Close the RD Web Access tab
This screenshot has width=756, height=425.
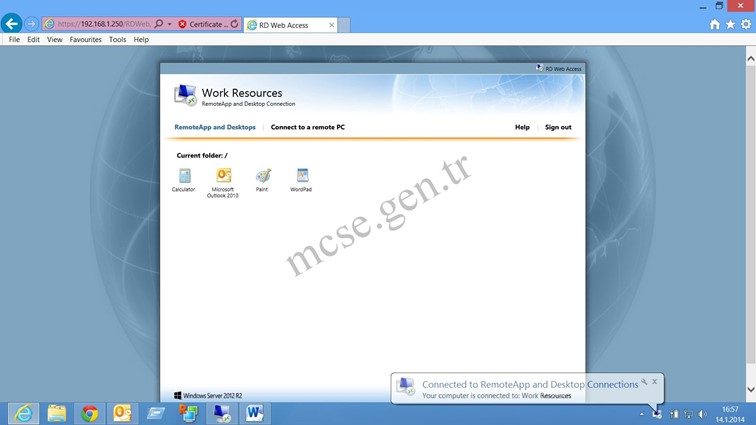coord(331,25)
